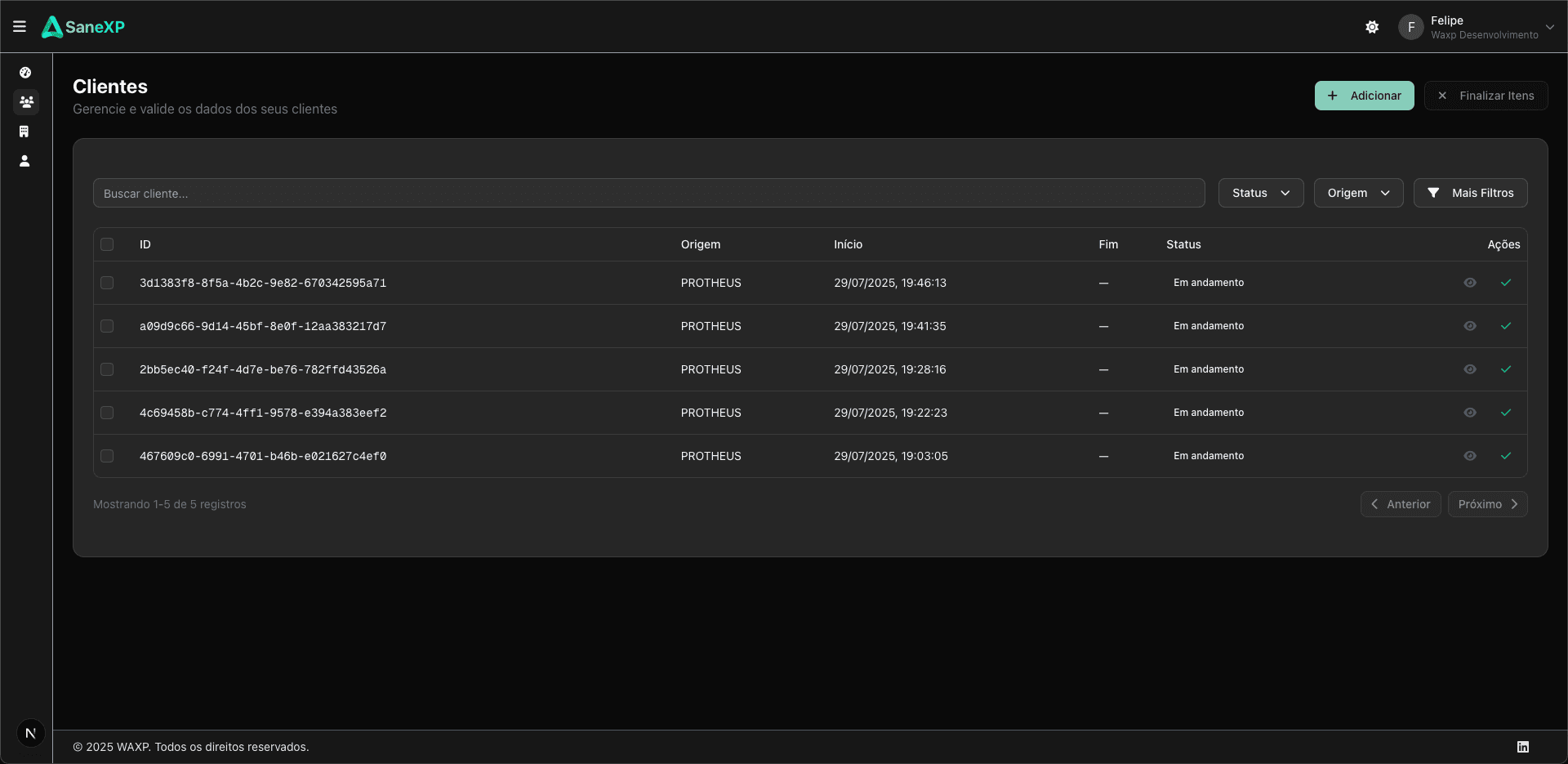The width and height of the screenshot is (1568, 764).
Task: Select checkbox for row 4c69458b
Action: (x=107, y=413)
